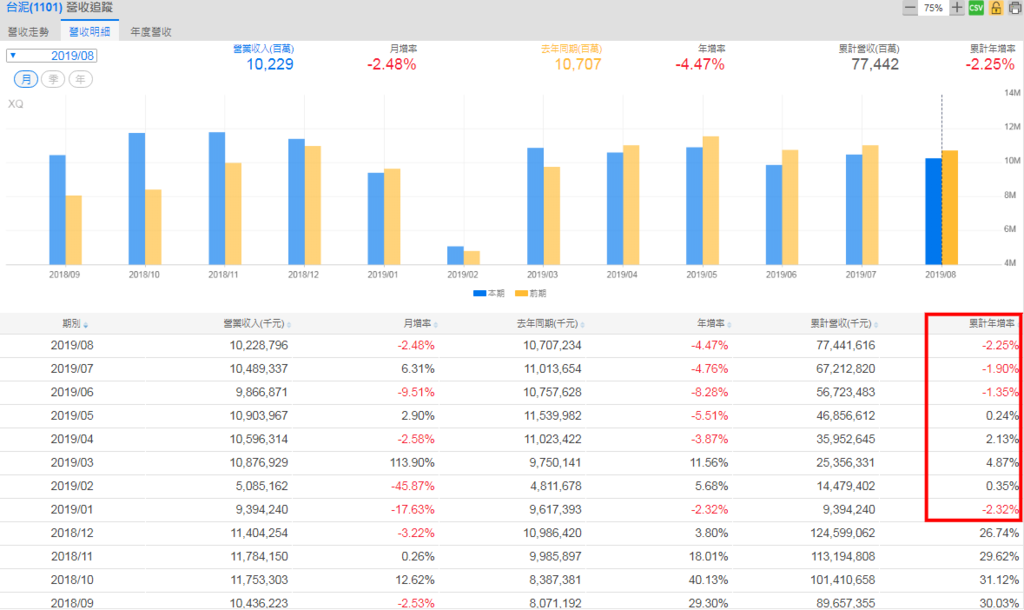Click the 6.31% monthly growth cell
Screen dimensions: 1024x610
coord(418,368)
